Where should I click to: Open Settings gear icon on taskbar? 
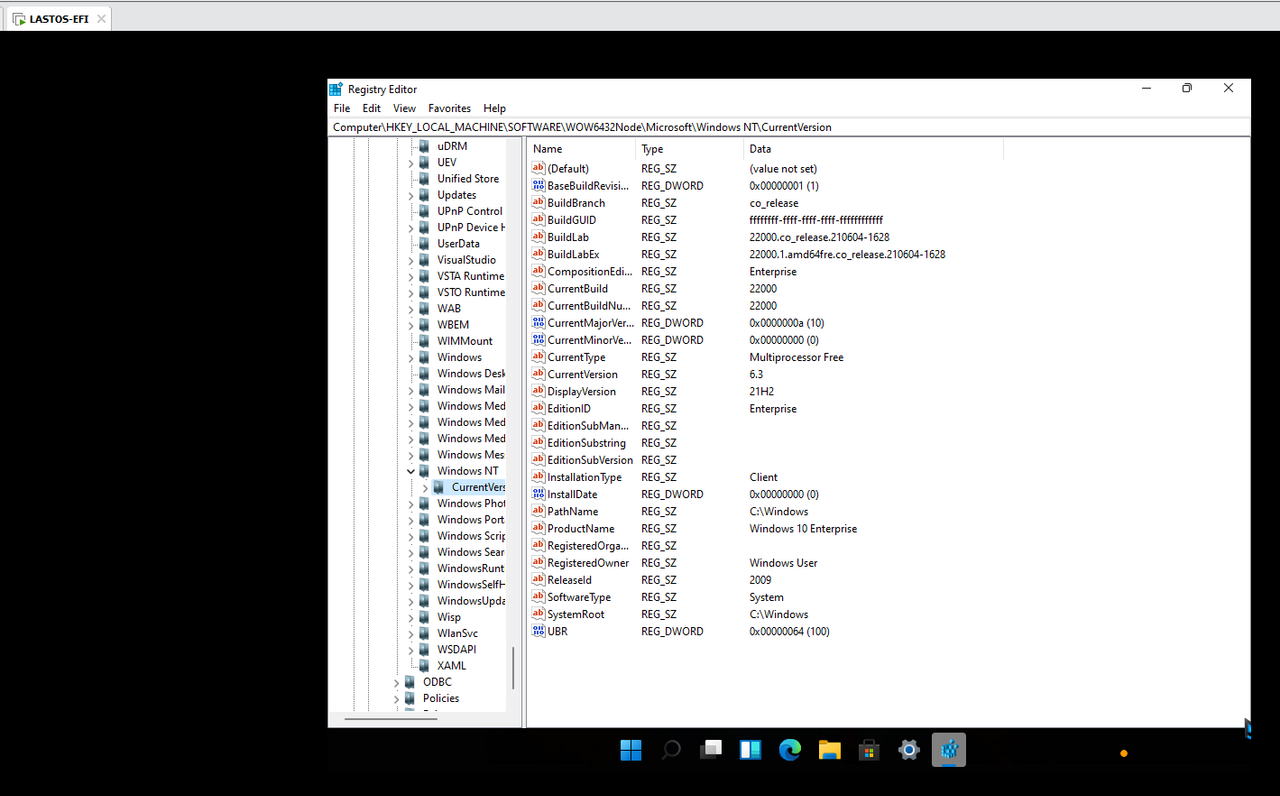click(x=909, y=750)
